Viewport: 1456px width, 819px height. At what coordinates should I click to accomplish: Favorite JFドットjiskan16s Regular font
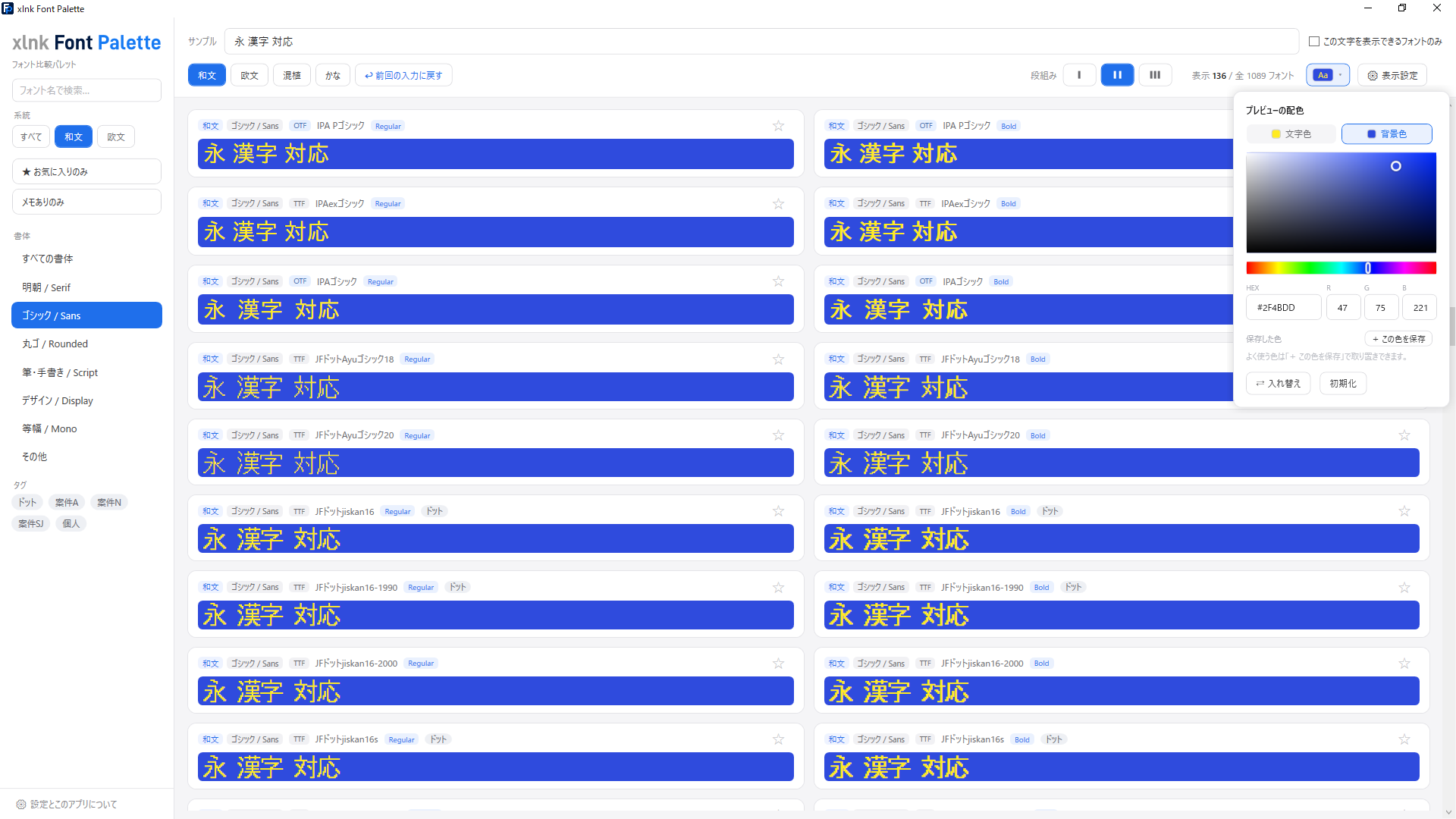778,739
